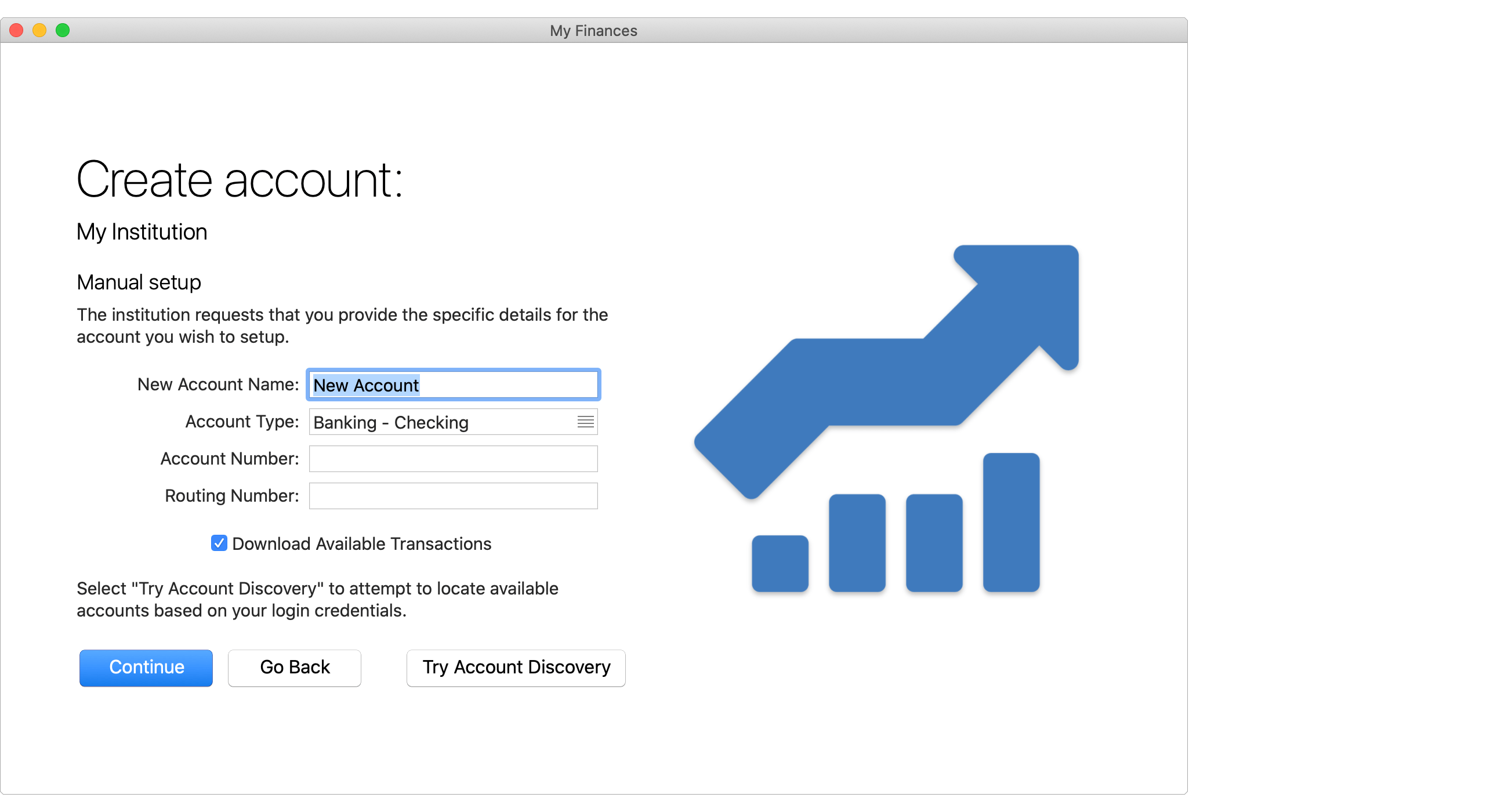Click the Go Back button
1508x812 pixels.
[x=295, y=668]
